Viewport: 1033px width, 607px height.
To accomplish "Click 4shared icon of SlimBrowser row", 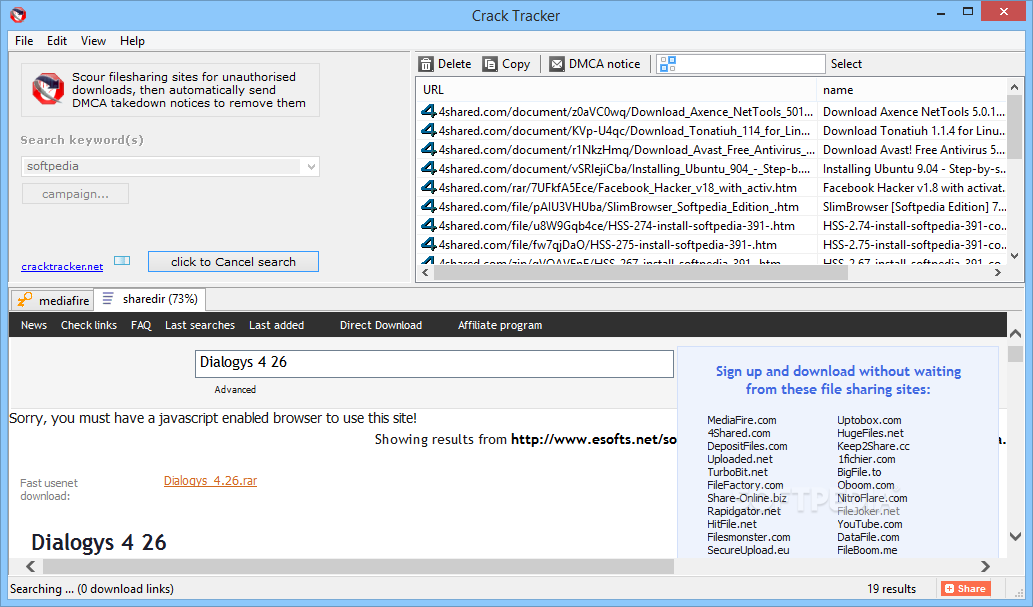I will pyautogui.click(x=429, y=206).
